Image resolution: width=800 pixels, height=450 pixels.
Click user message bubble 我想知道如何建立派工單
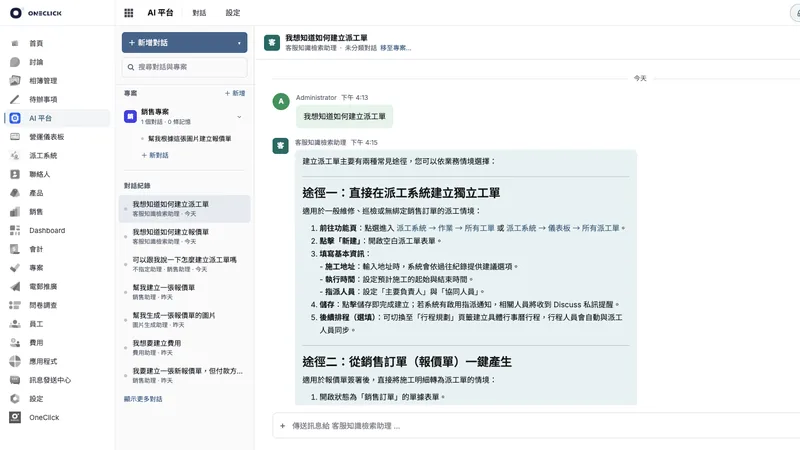tap(344, 116)
